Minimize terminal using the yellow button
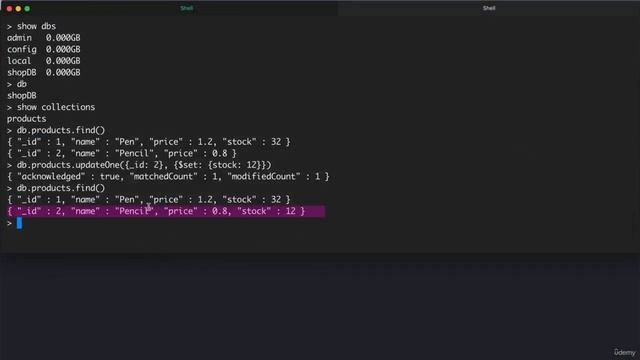The height and width of the screenshot is (360, 640). 18,9
